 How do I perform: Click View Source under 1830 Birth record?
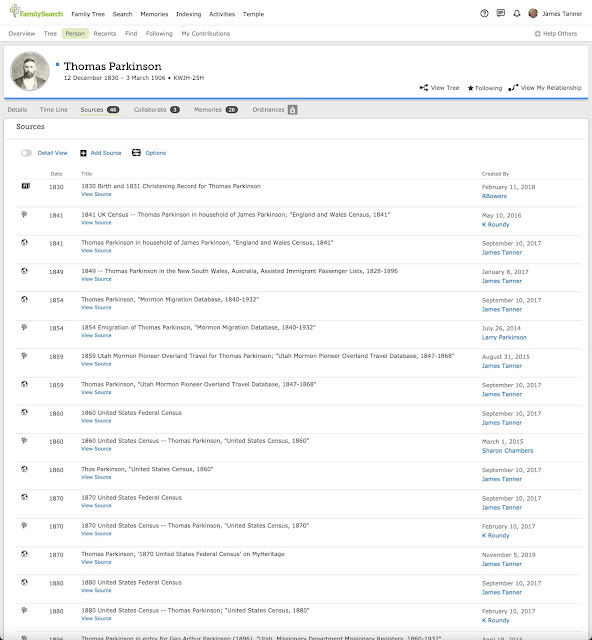coord(96,194)
